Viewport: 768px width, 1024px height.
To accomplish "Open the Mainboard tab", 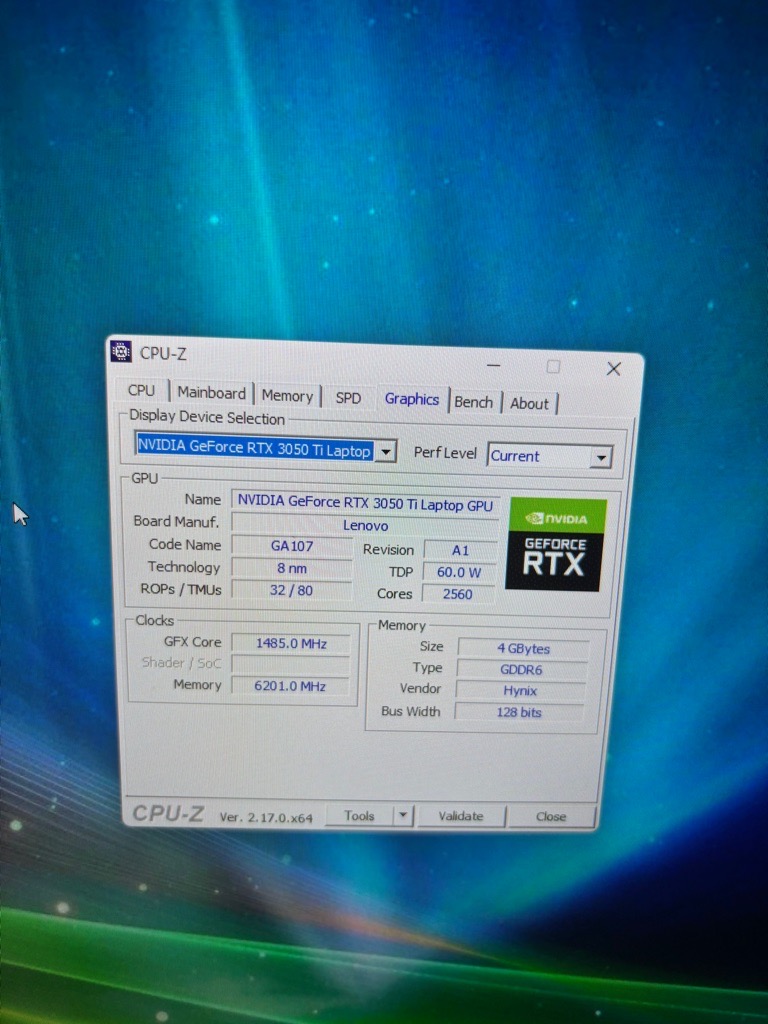I will 211,393.
